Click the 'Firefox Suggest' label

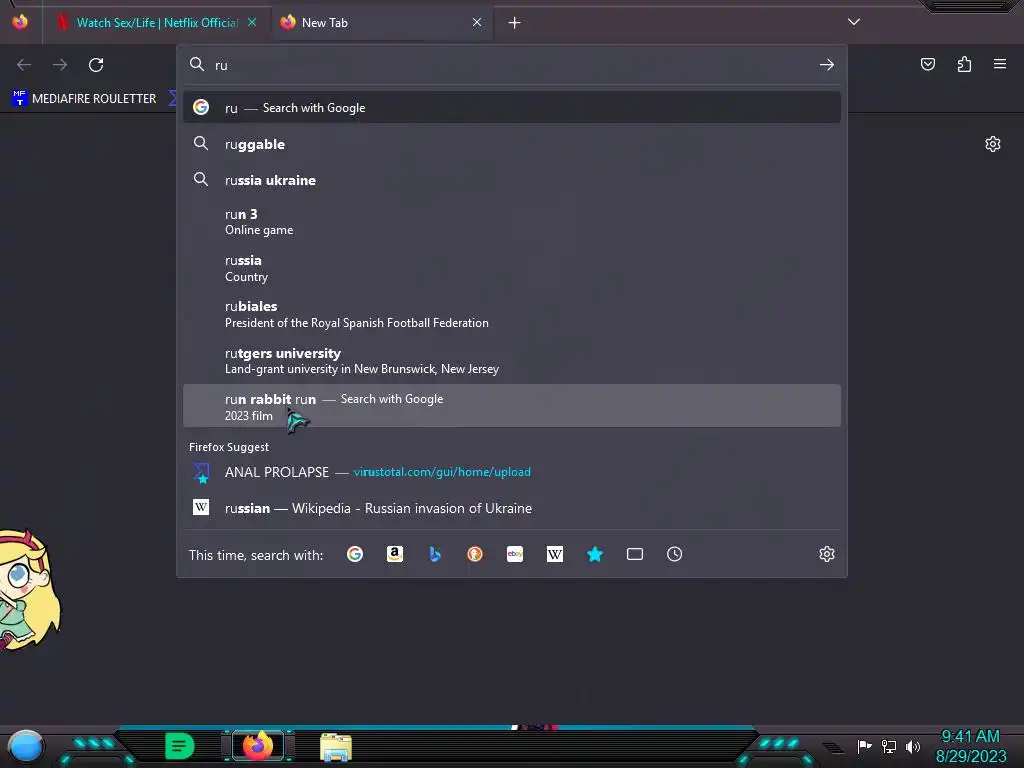tap(229, 447)
